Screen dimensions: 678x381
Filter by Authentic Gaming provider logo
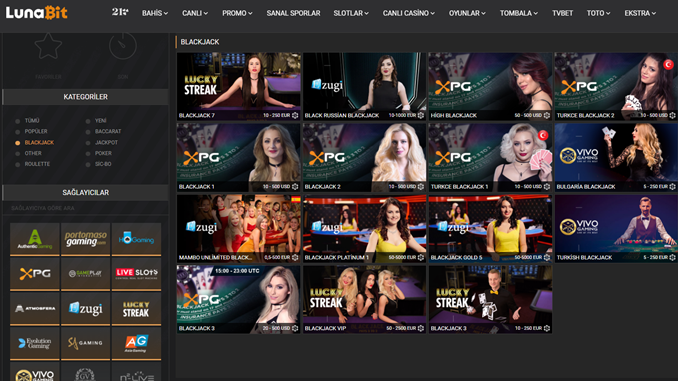pyautogui.click(x=35, y=239)
